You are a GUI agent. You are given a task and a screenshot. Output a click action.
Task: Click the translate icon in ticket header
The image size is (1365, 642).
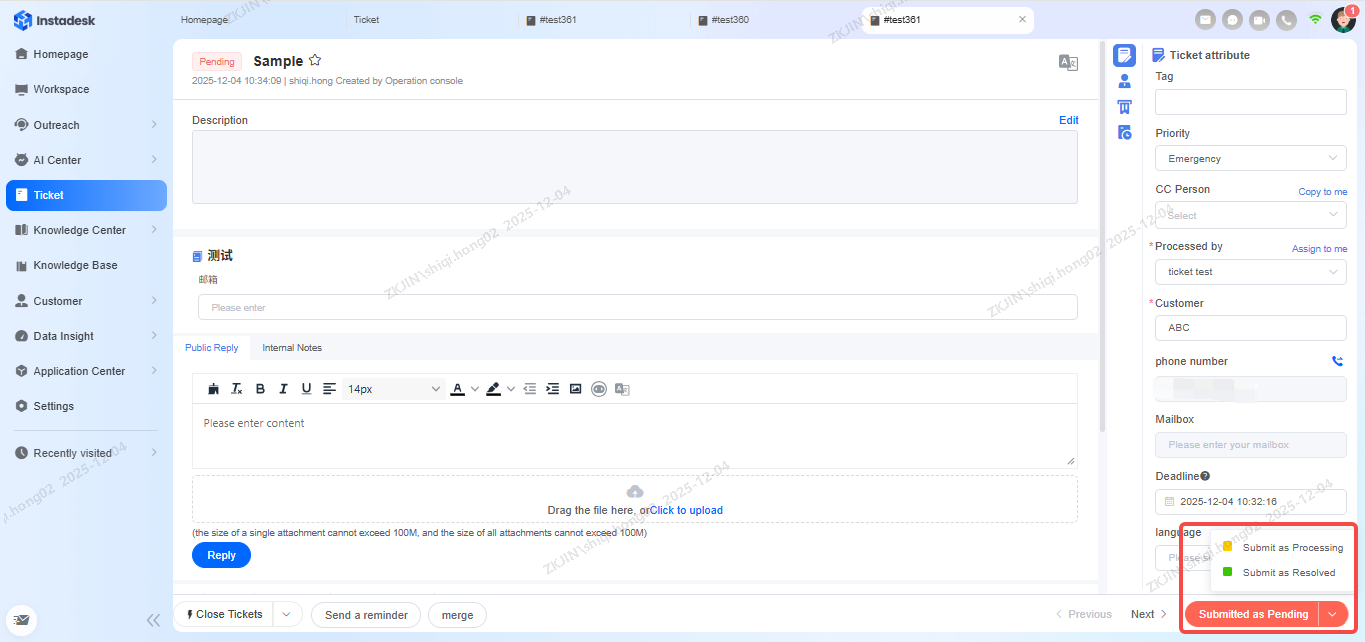pos(1068,62)
